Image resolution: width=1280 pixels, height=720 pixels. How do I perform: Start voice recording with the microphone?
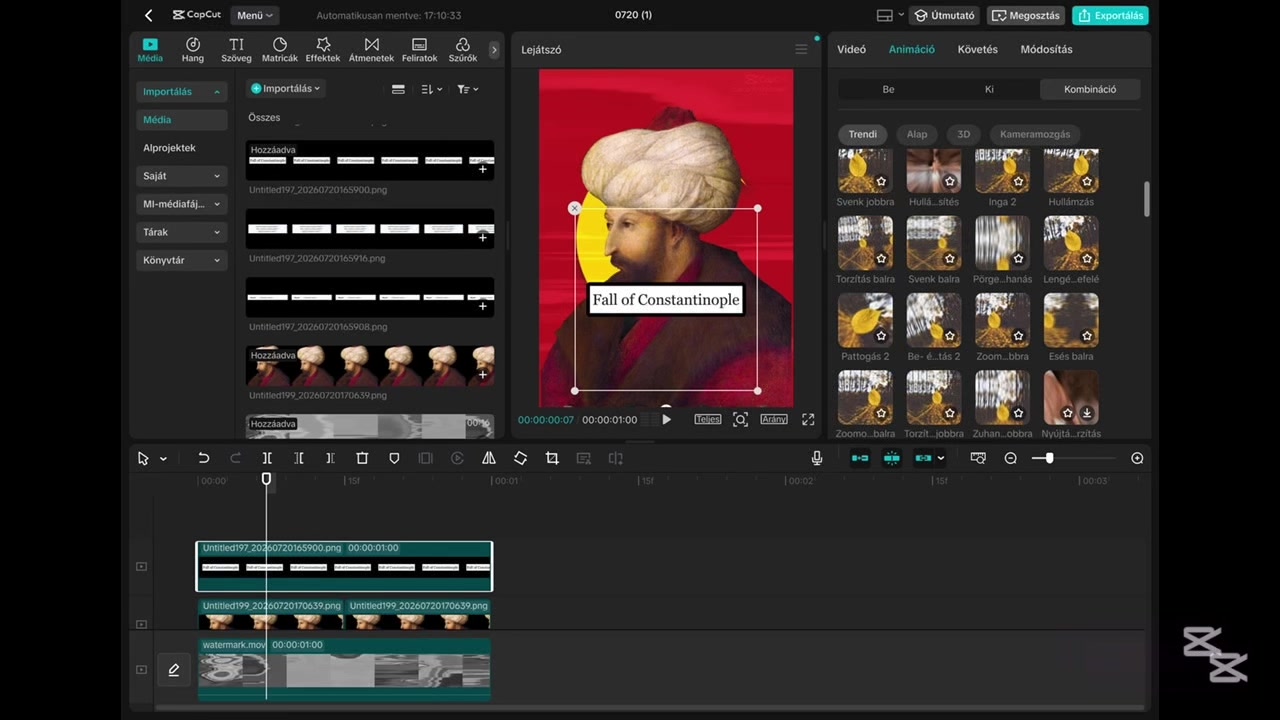817,458
